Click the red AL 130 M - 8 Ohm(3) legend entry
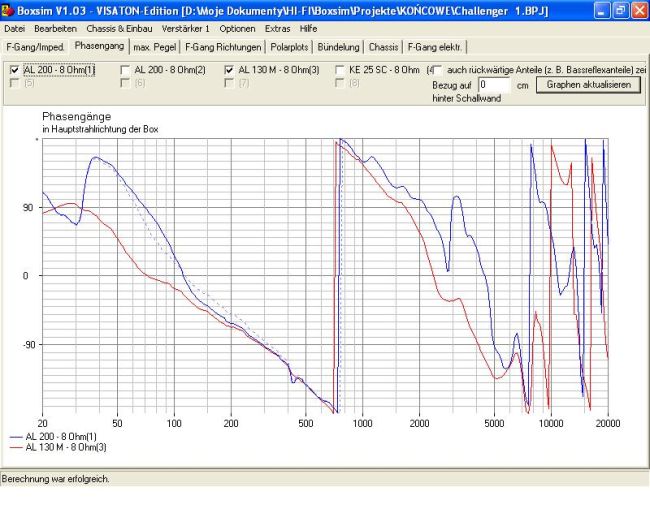The width and height of the screenshot is (650, 526). point(58,447)
